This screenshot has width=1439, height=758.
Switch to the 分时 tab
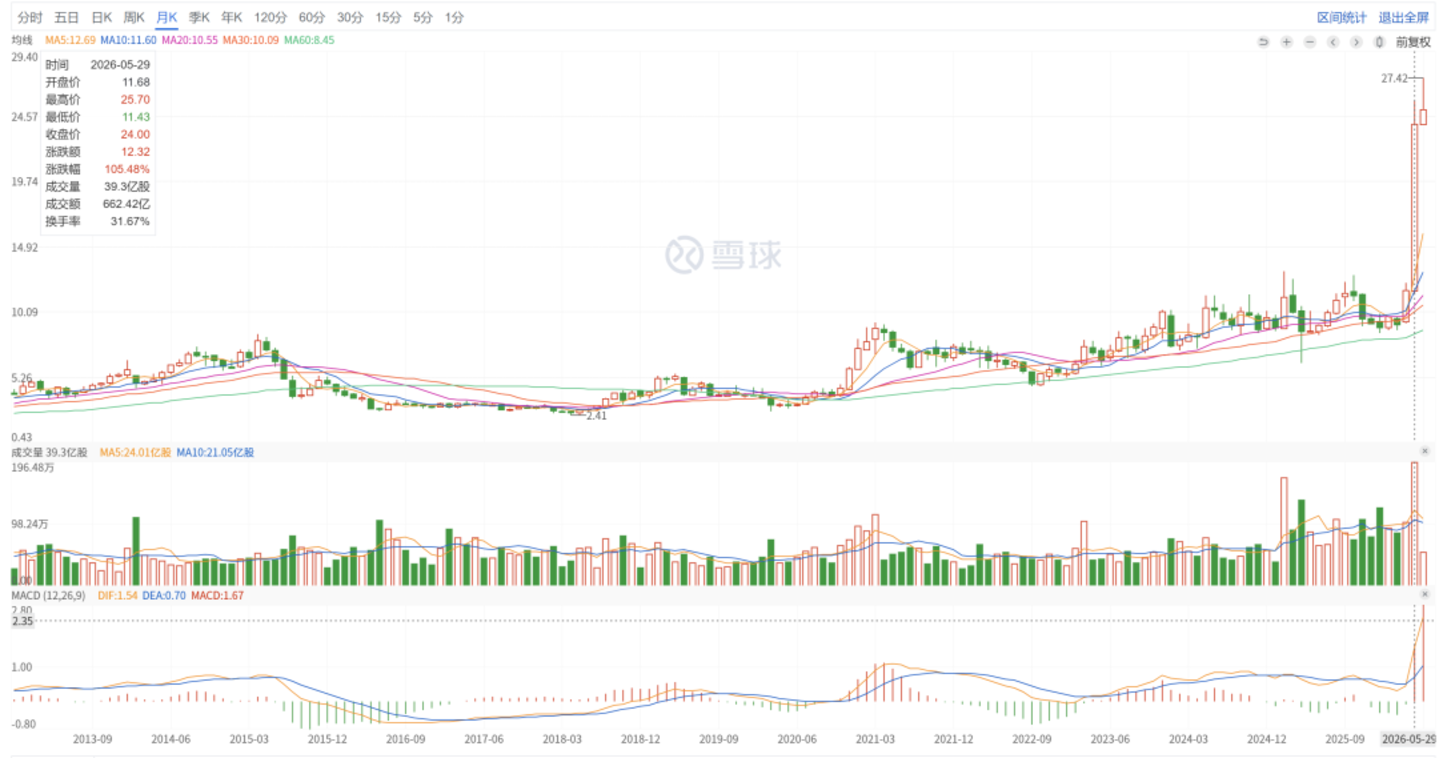click(30, 17)
